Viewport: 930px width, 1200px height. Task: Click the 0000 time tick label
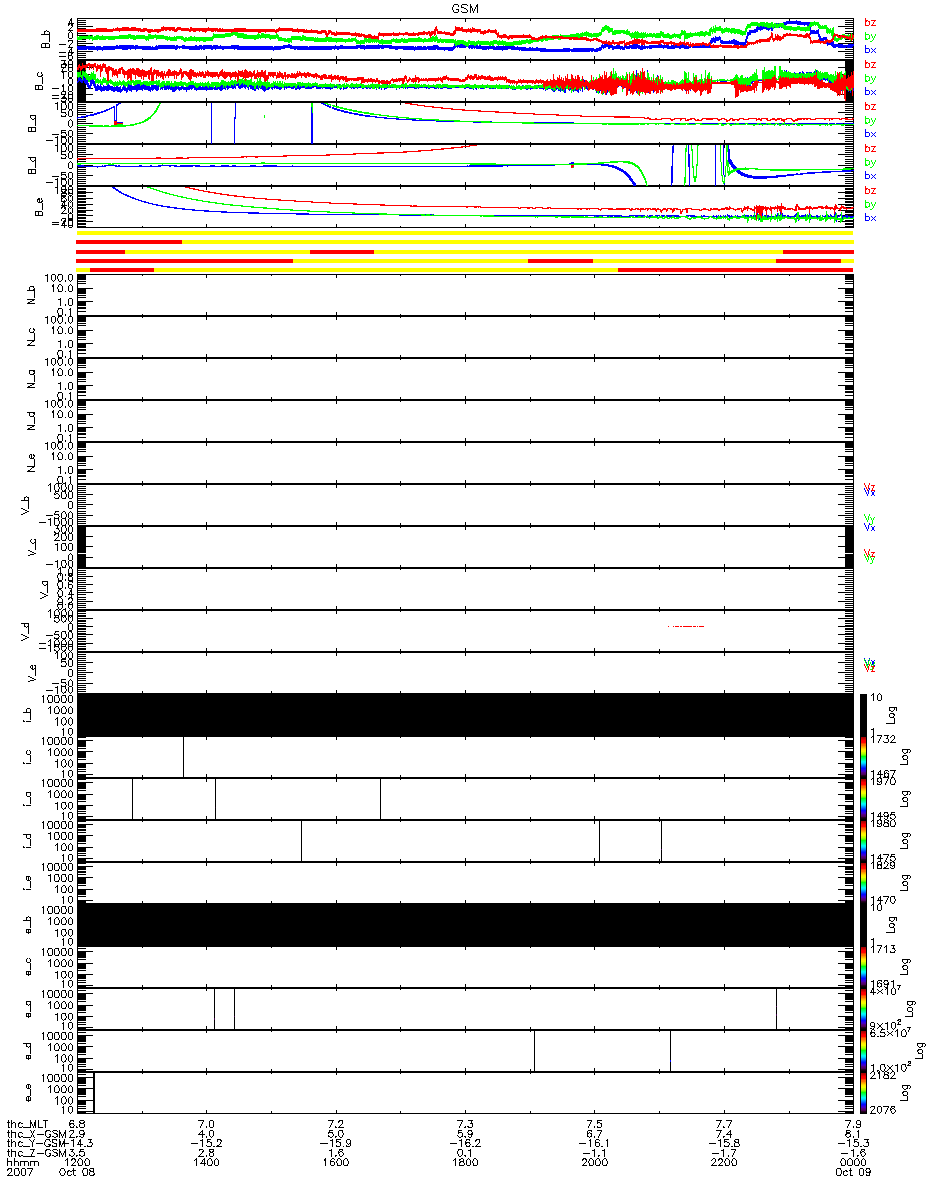coord(853,1163)
